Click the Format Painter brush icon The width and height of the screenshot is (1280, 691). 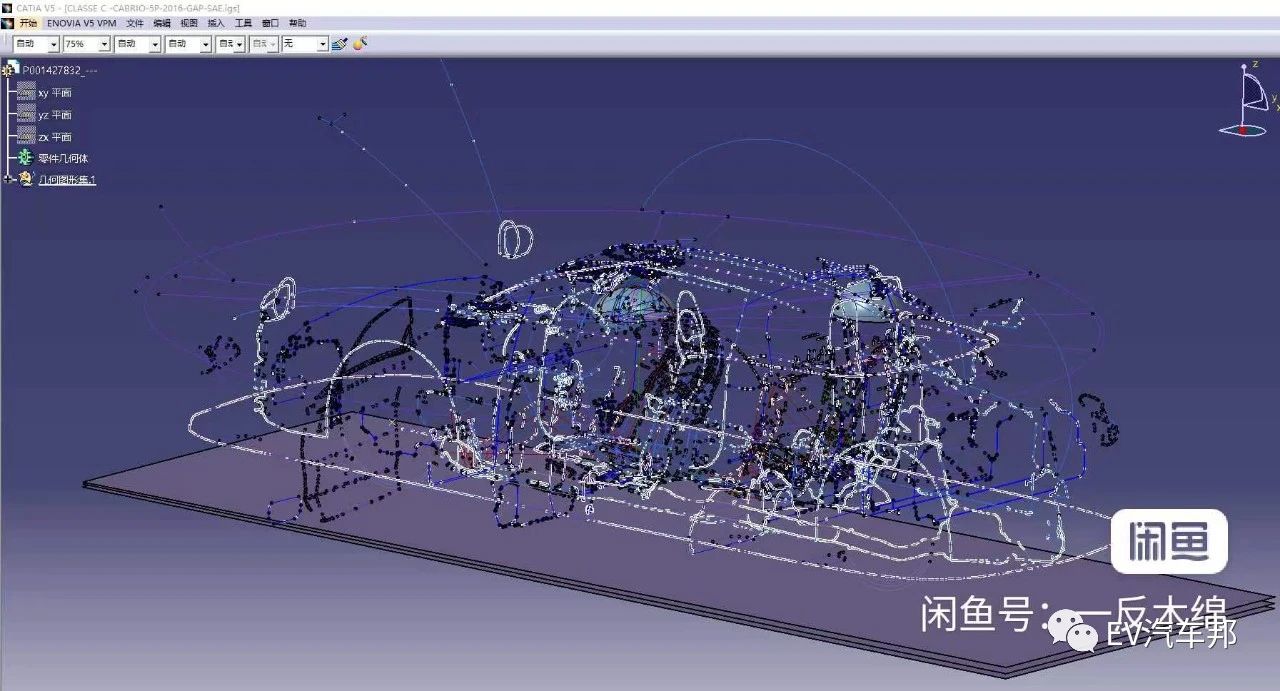[x=339, y=44]
